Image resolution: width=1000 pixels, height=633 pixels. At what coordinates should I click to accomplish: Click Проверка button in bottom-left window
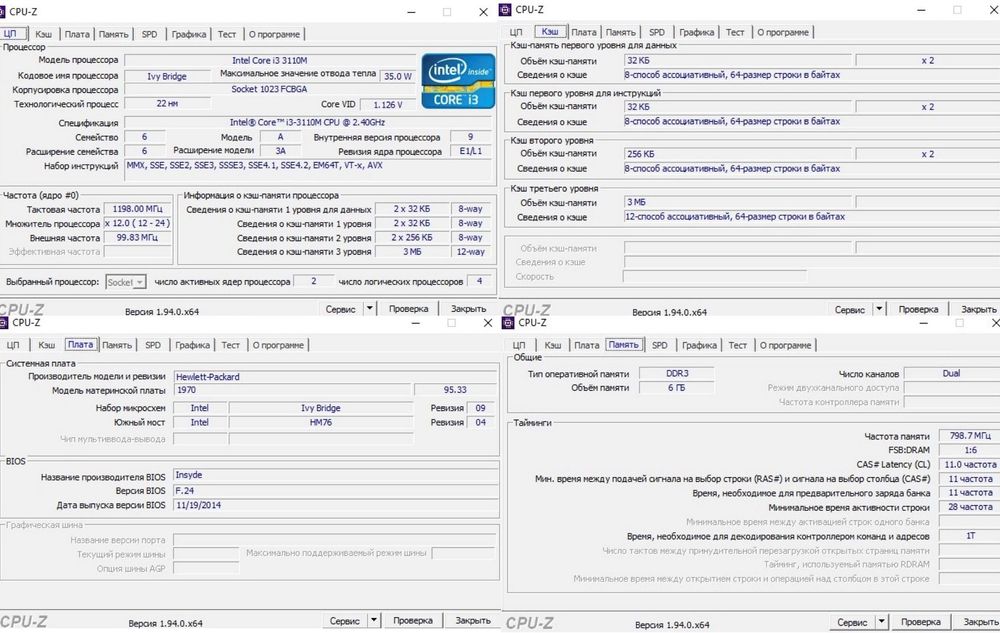coord(413,620)
